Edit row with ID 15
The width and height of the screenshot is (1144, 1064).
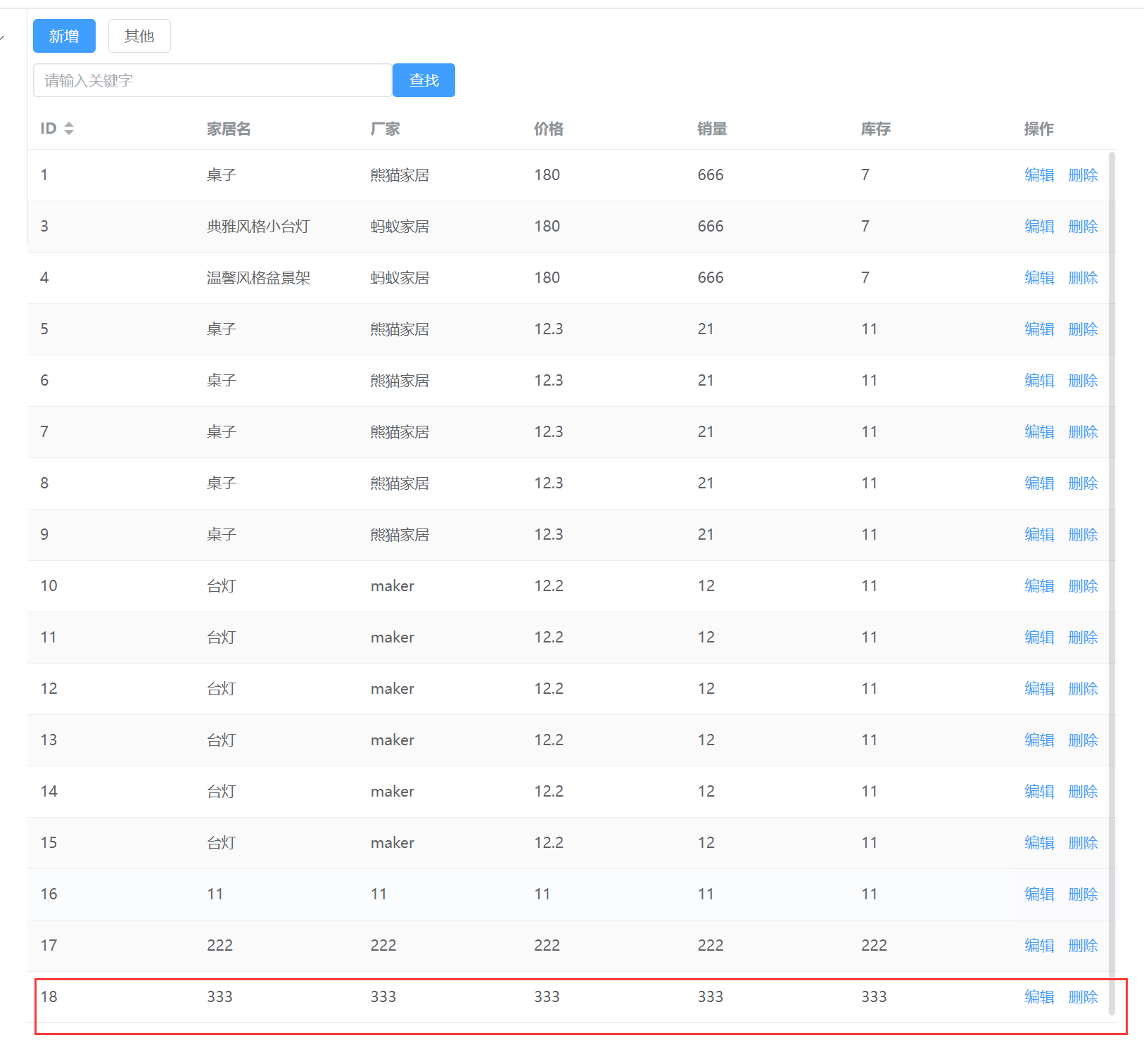point(1039,843)
